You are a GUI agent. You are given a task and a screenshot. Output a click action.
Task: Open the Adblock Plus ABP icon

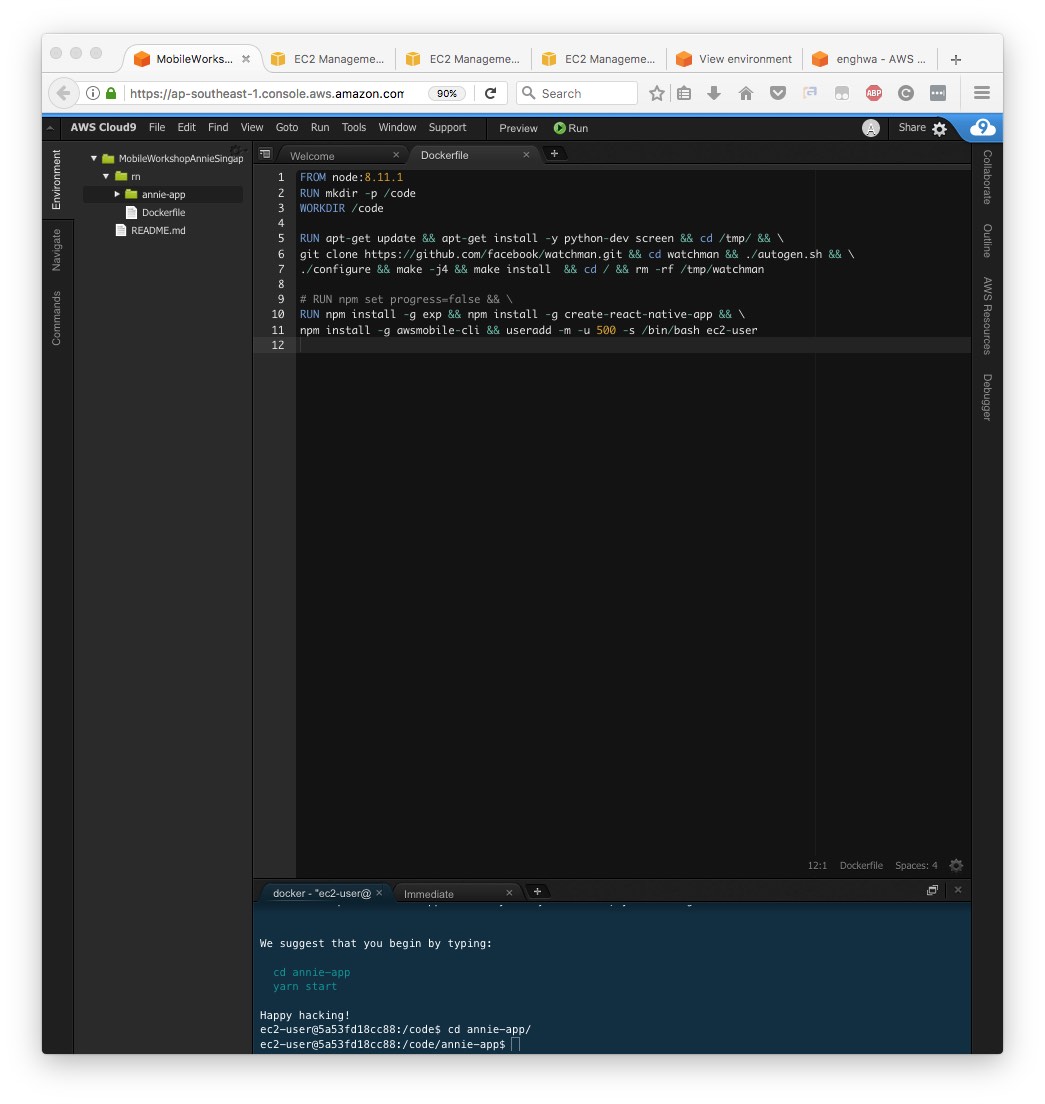point(874,93)
